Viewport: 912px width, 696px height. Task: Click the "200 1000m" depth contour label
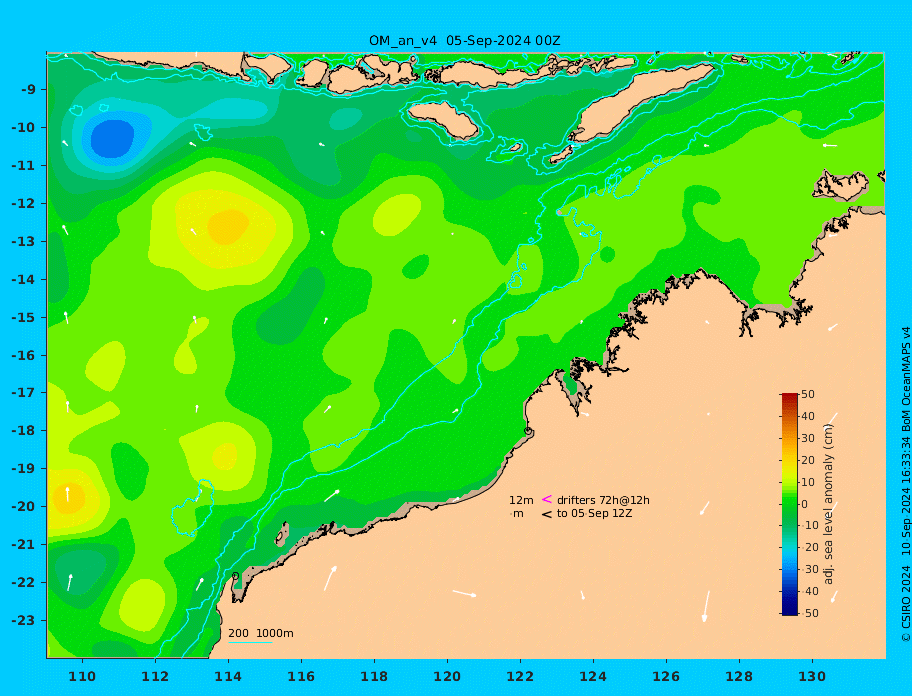pyautogui.click(x=261, y=633)
